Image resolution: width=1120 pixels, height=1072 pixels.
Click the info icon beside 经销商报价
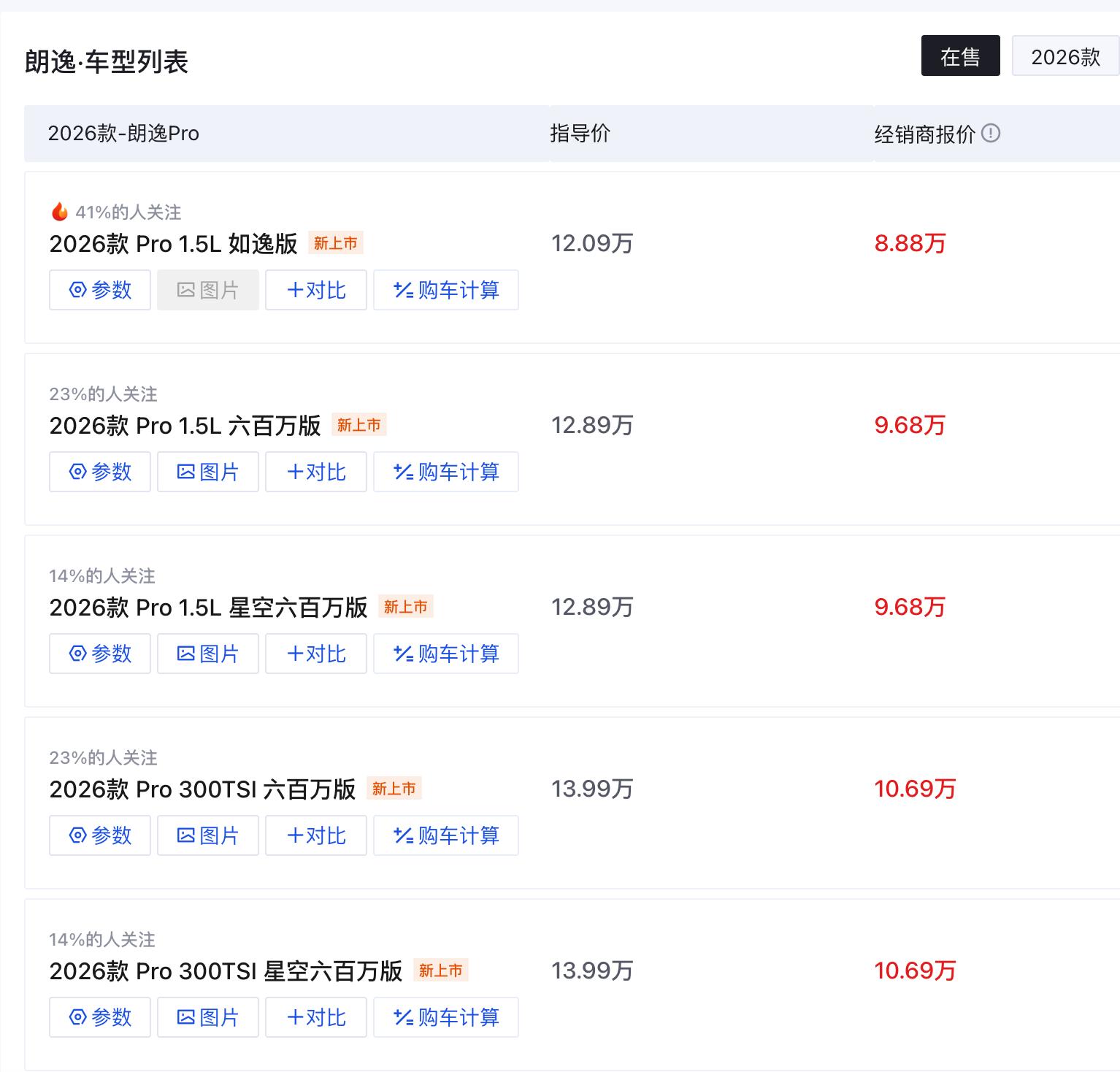click(x=991, y=134)
